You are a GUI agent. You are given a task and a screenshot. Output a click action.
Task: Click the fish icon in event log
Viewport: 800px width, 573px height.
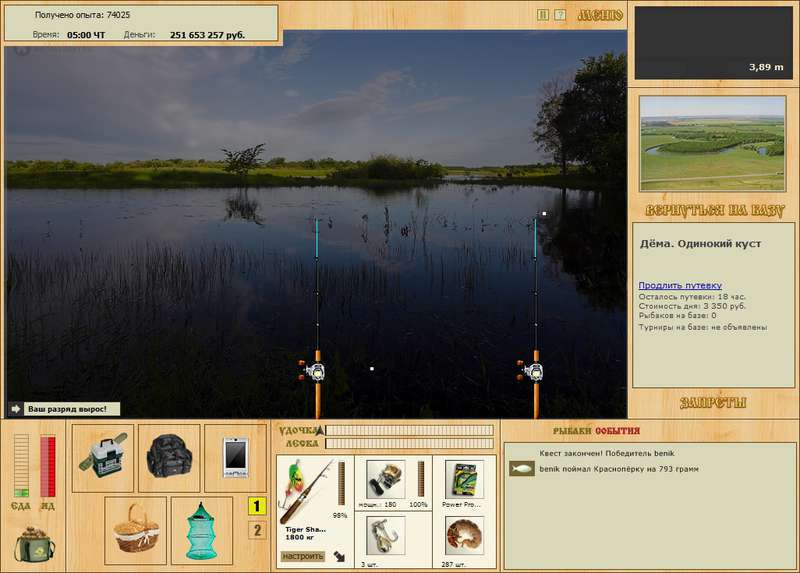521,468
